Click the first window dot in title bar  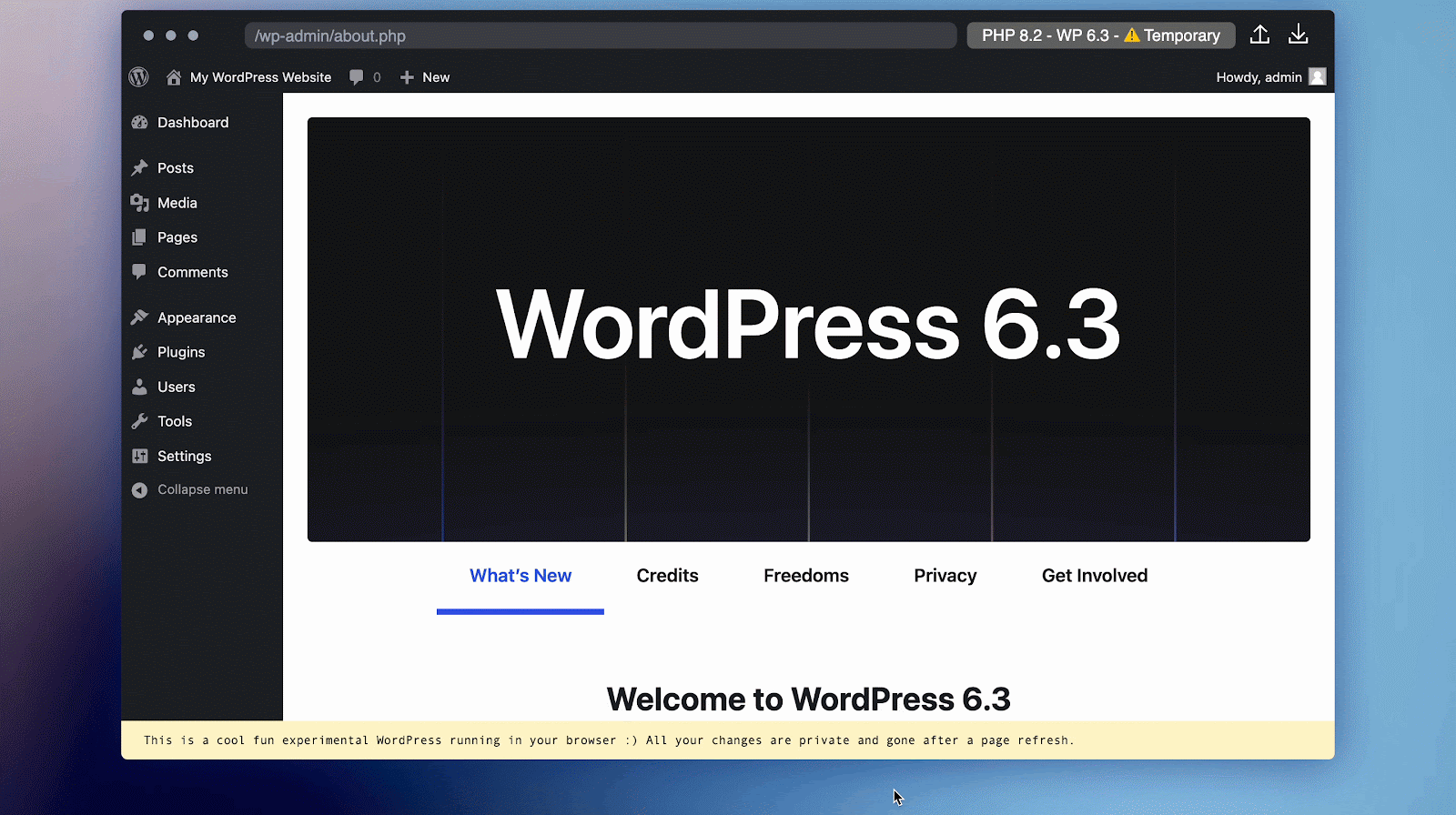point(148,35)
